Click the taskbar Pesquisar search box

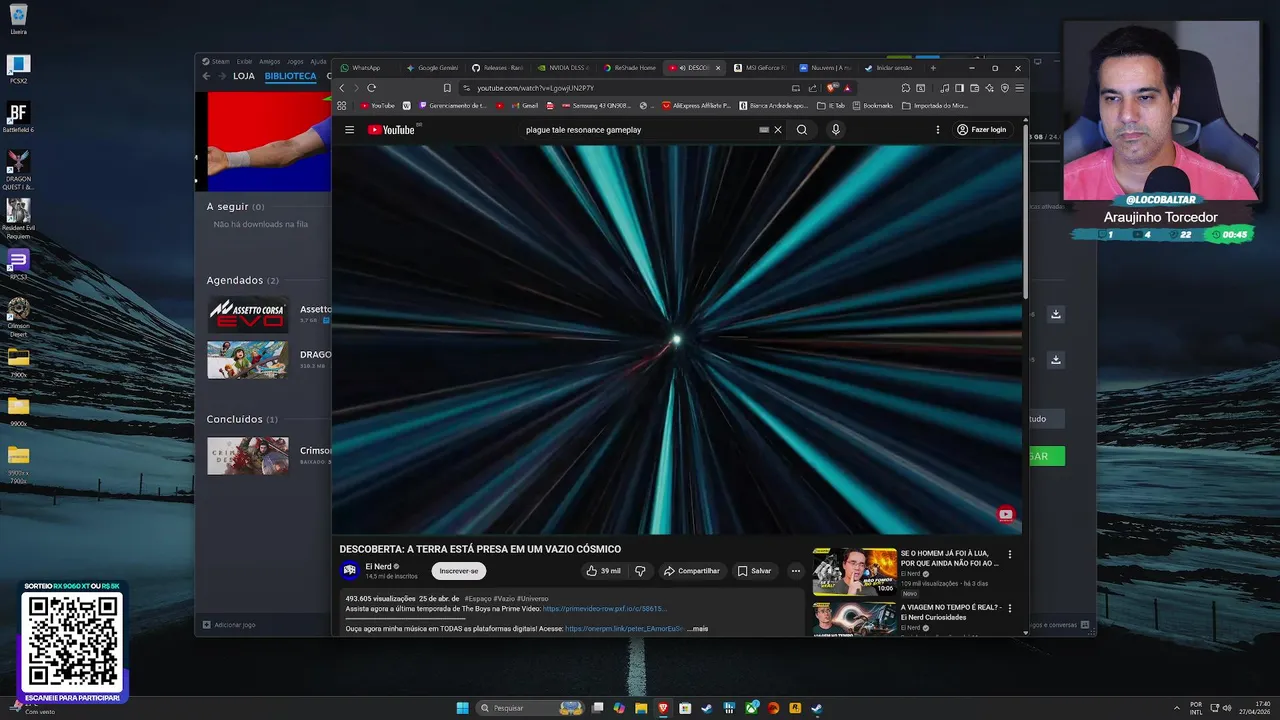(530, 708)
